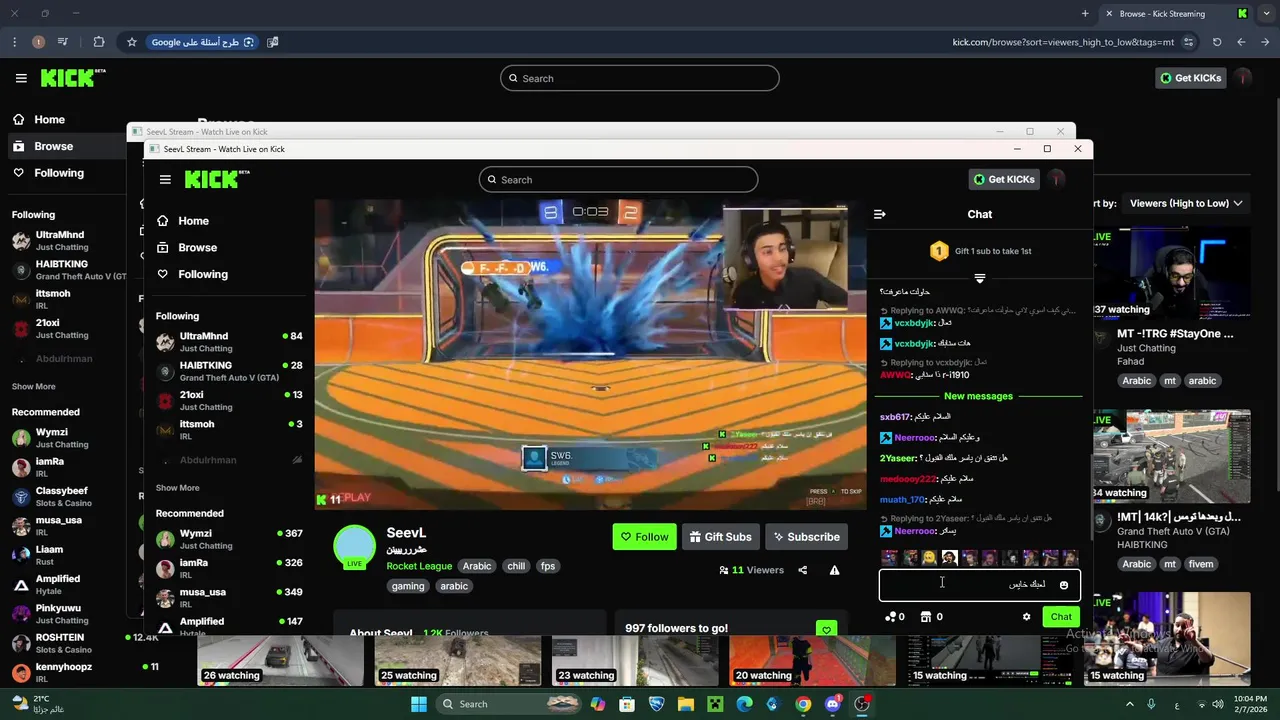Open Chrome menu three dots
Image resolution: width=1280 pixels, height=720 pixels.
pyautogui.click(x=14, y=42)
